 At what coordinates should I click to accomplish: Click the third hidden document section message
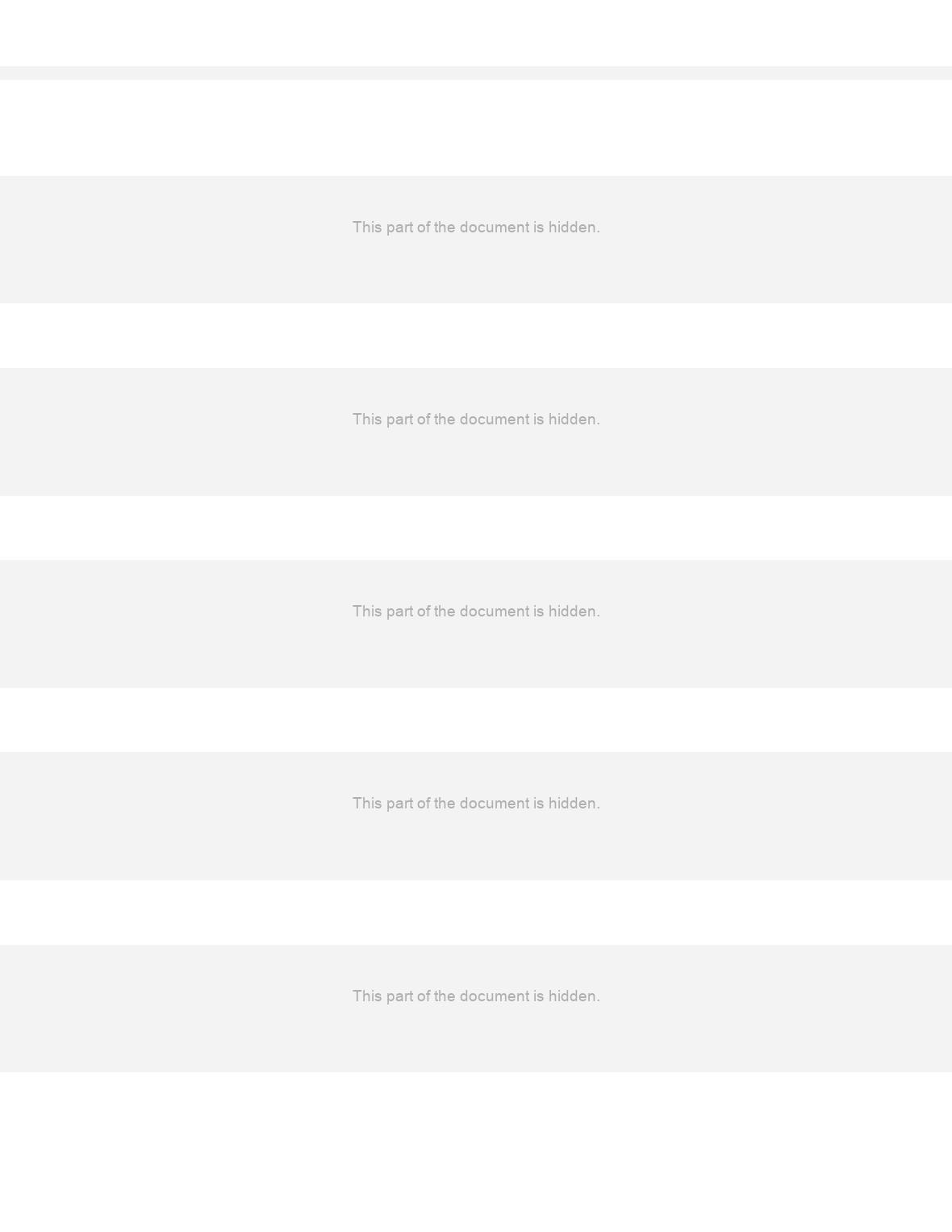coord(476,612)
